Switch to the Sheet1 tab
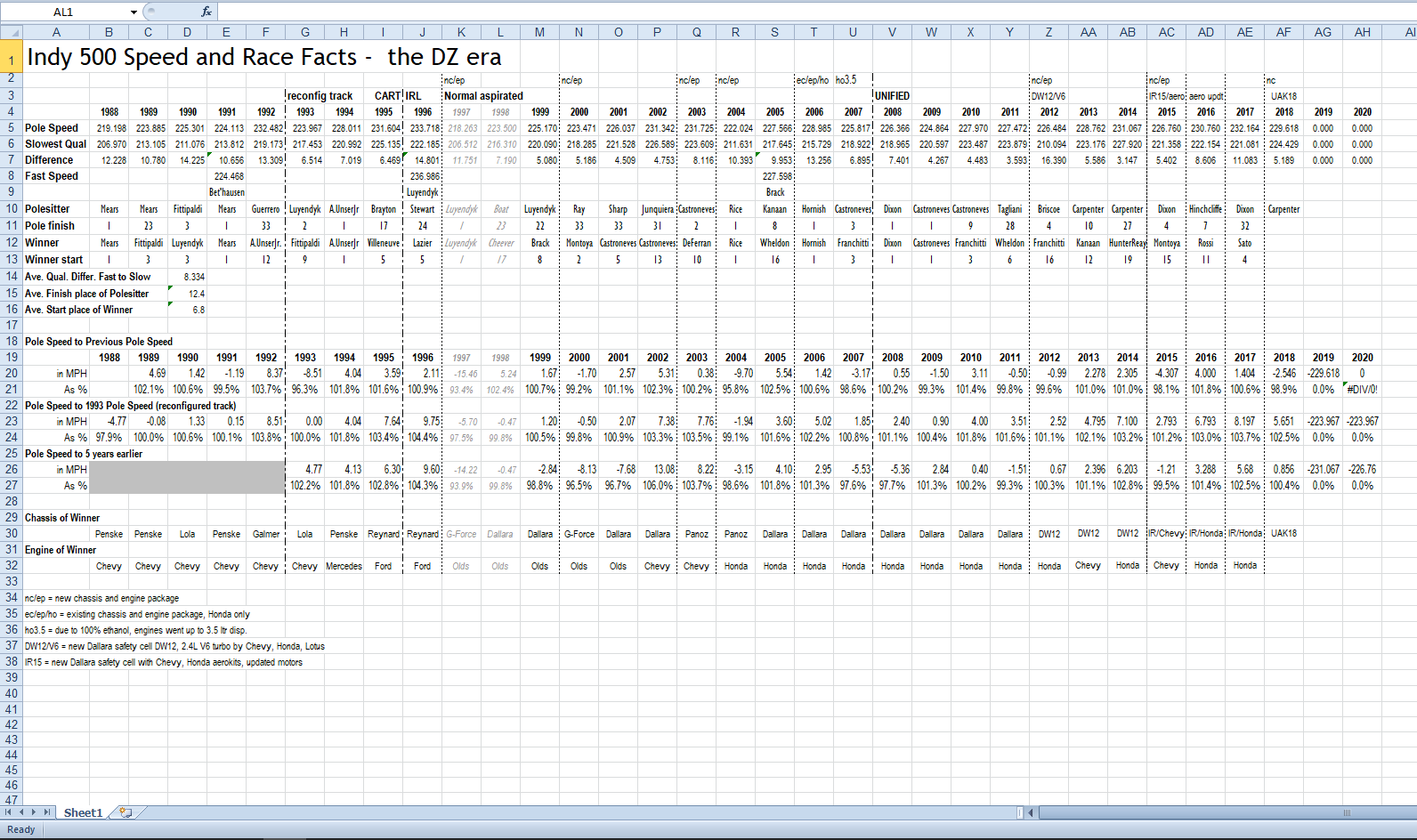1417x840 pixels. point(83,812)
